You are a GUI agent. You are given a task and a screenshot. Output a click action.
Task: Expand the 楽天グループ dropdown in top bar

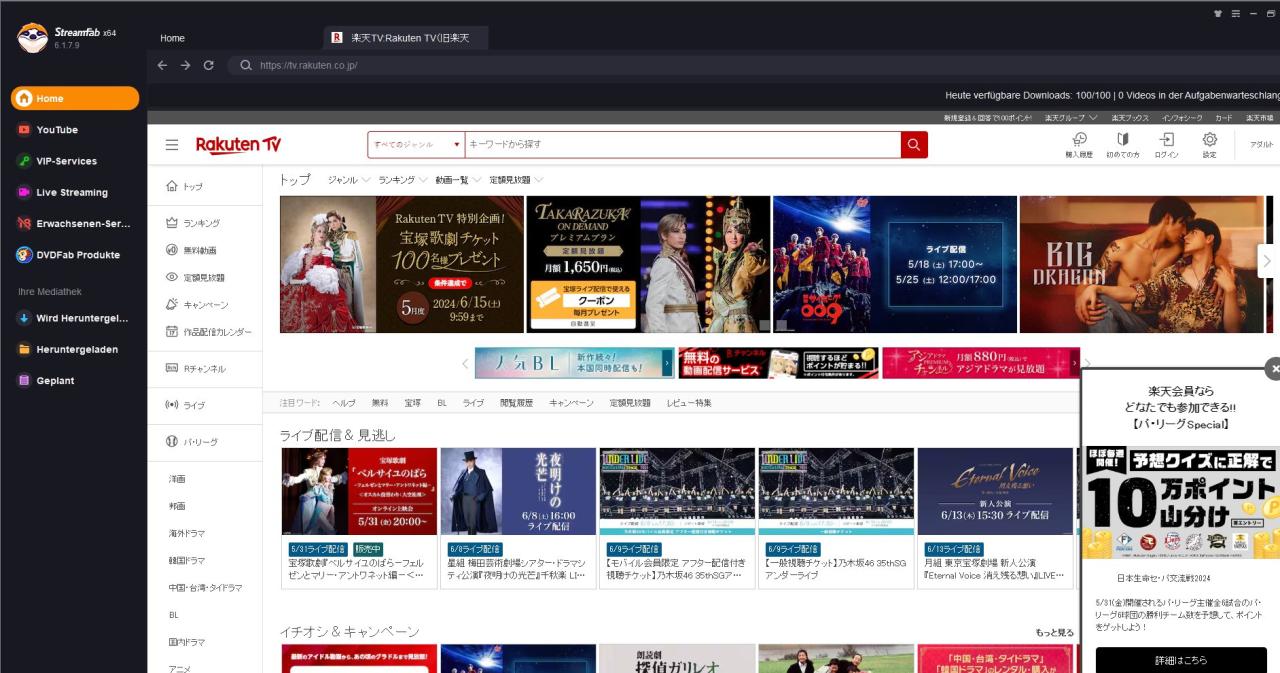click(1071, 118)
